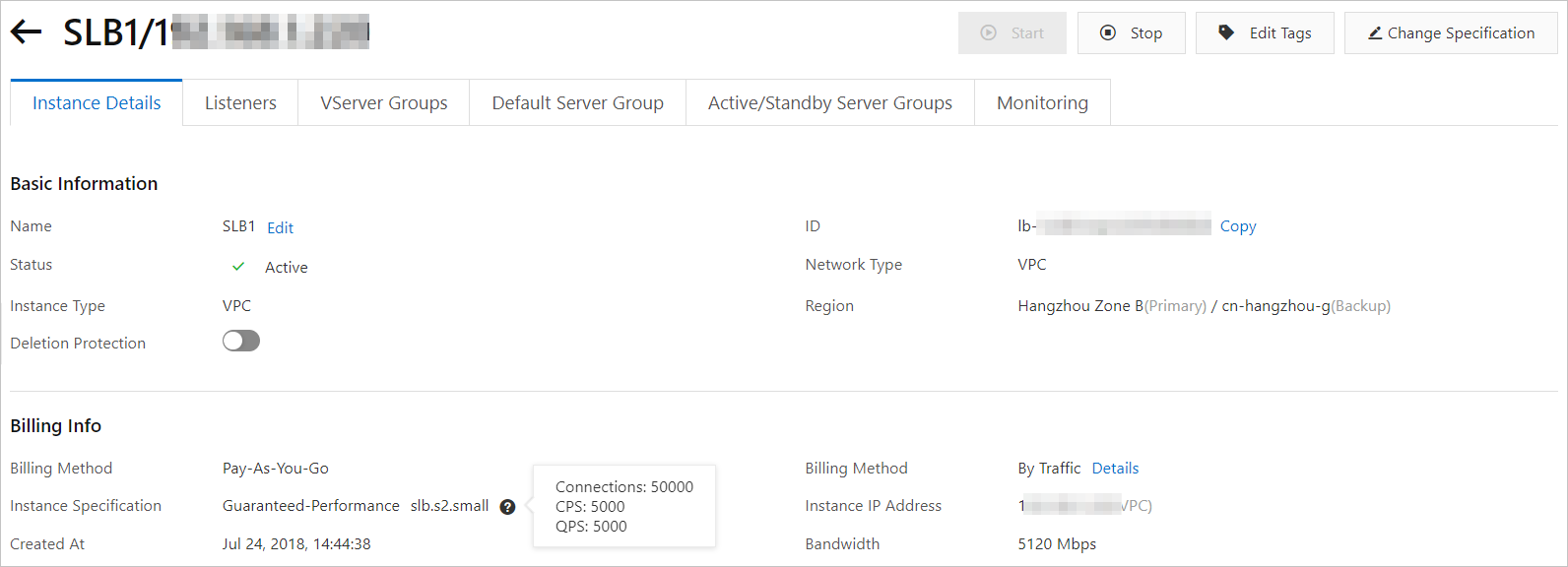Copy the instance ID
This screenshot has height=567, width=1568.
point(1238,226)
